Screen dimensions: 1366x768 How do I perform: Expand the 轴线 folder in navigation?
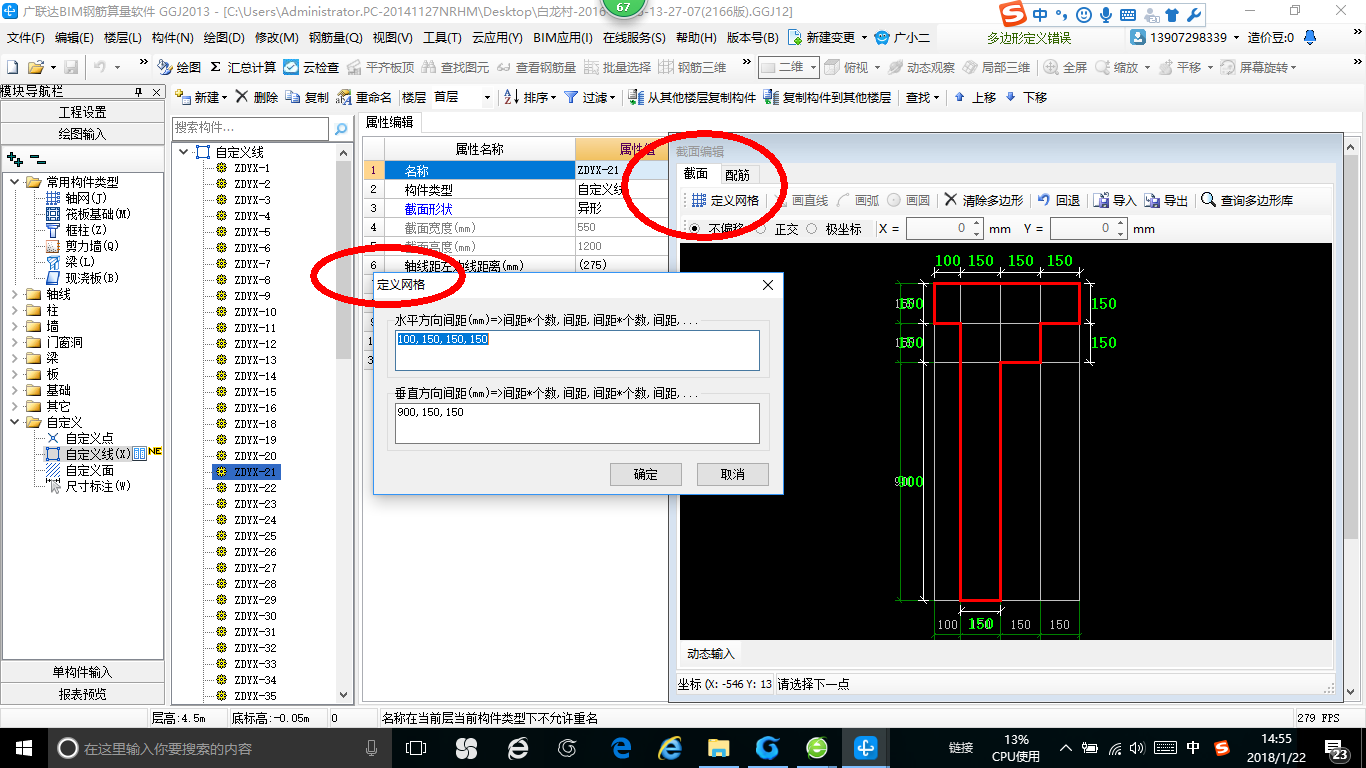15,294
